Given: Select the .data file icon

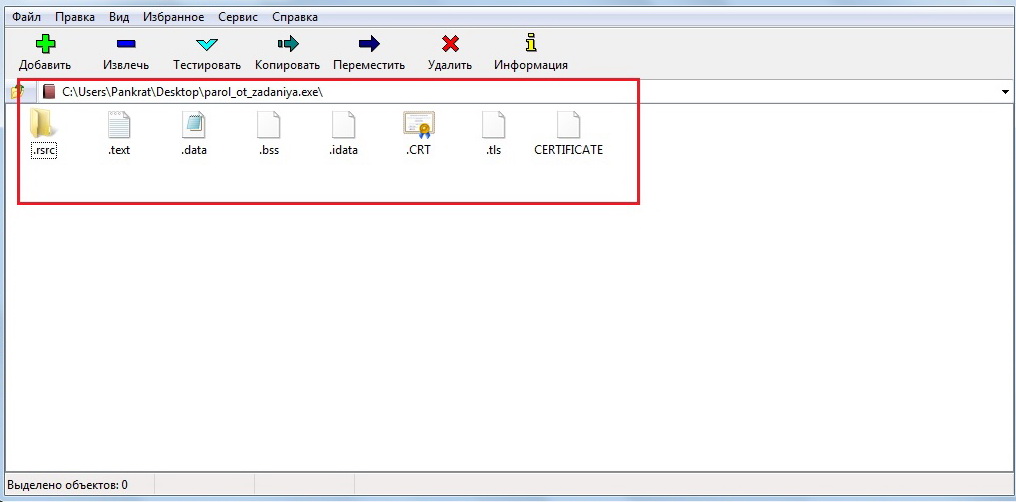Looking at the screenshot, I should 194,124.
